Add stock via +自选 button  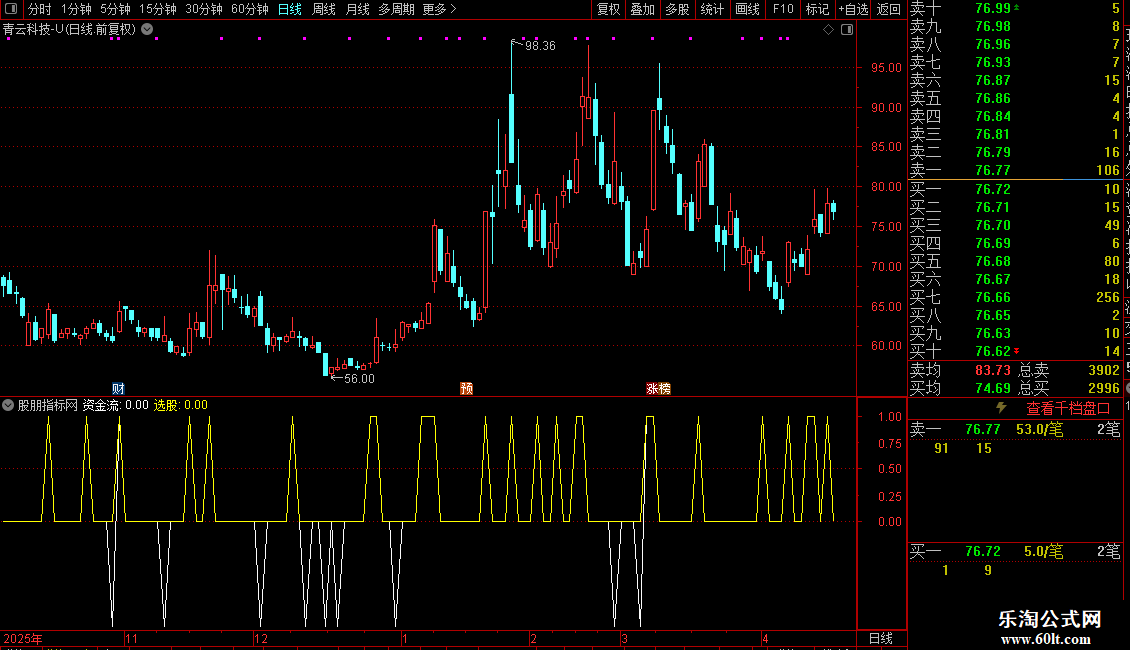pyautogui.click(x=854, y=9)
